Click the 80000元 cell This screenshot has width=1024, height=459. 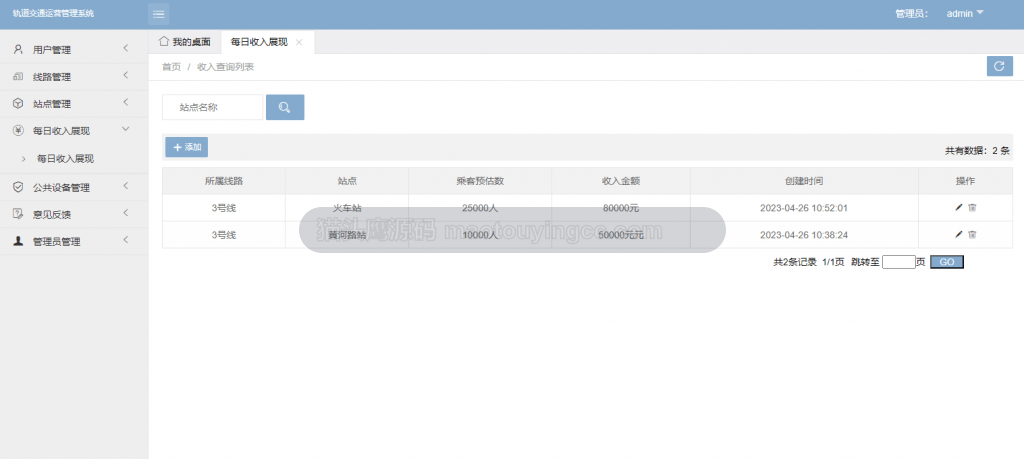tap(620, 208)
